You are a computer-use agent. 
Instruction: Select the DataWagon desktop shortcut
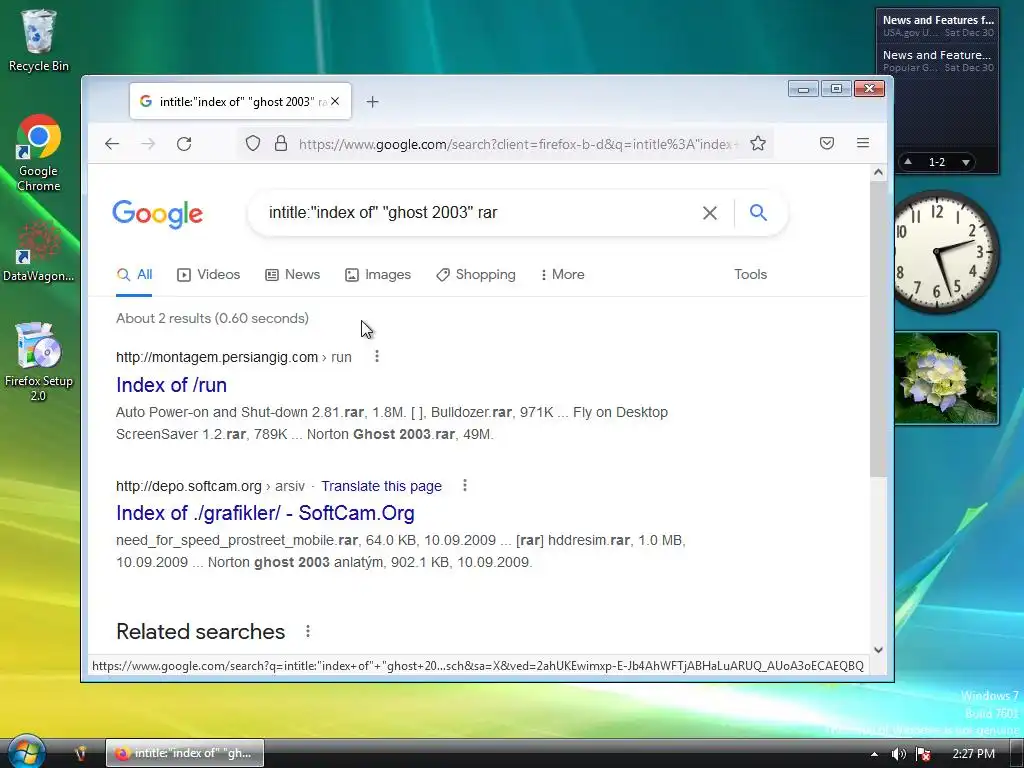[39, 251]
